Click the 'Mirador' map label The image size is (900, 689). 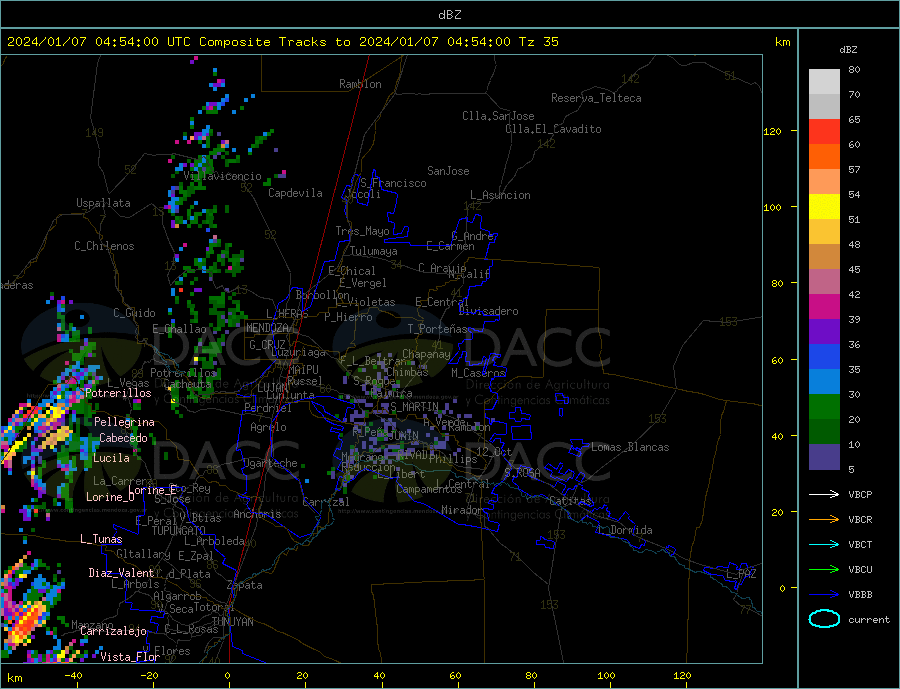pyautogui.click(x=463, y=510)
